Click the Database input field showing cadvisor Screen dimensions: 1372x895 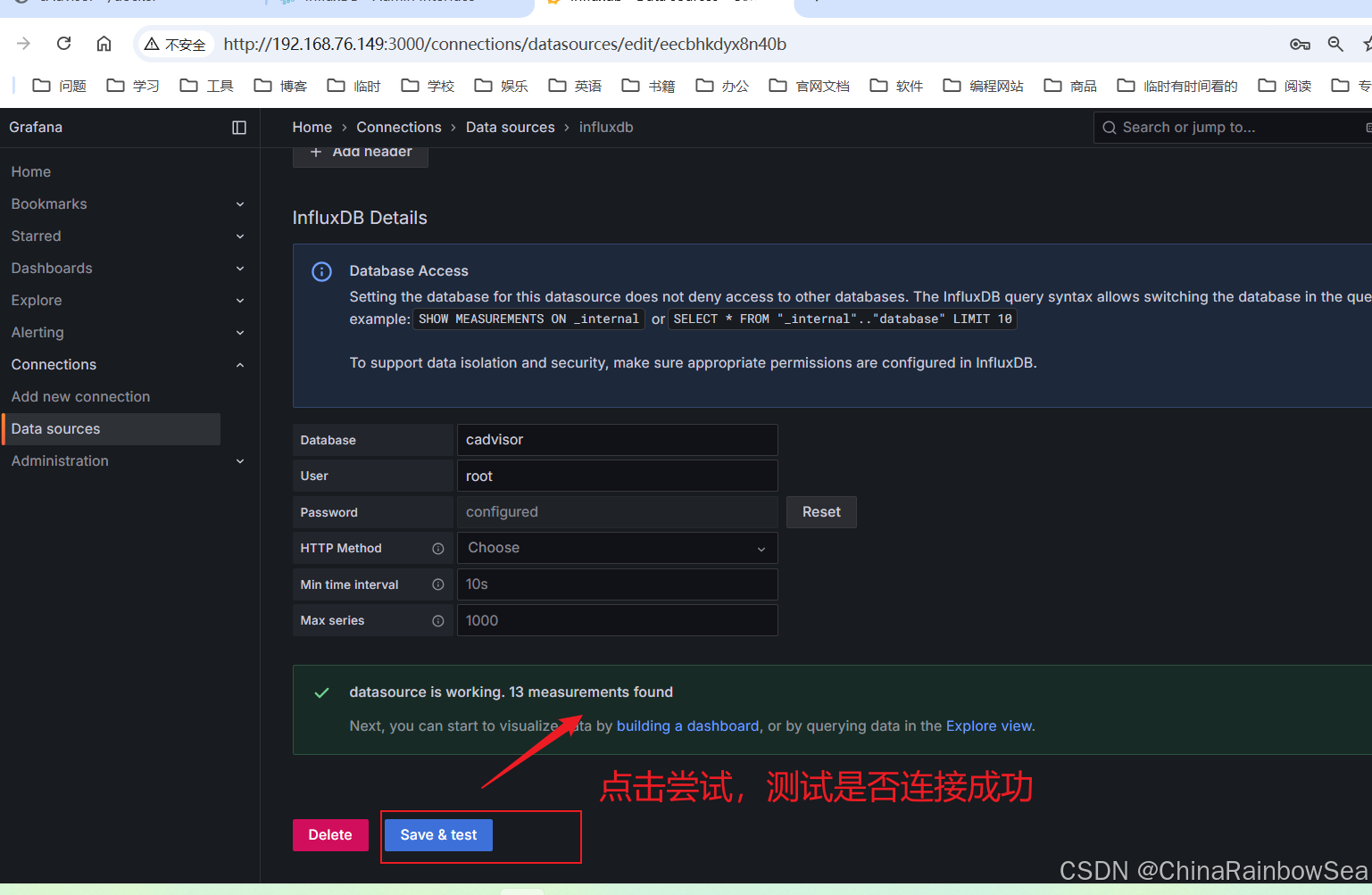click(x=617, y=440)
